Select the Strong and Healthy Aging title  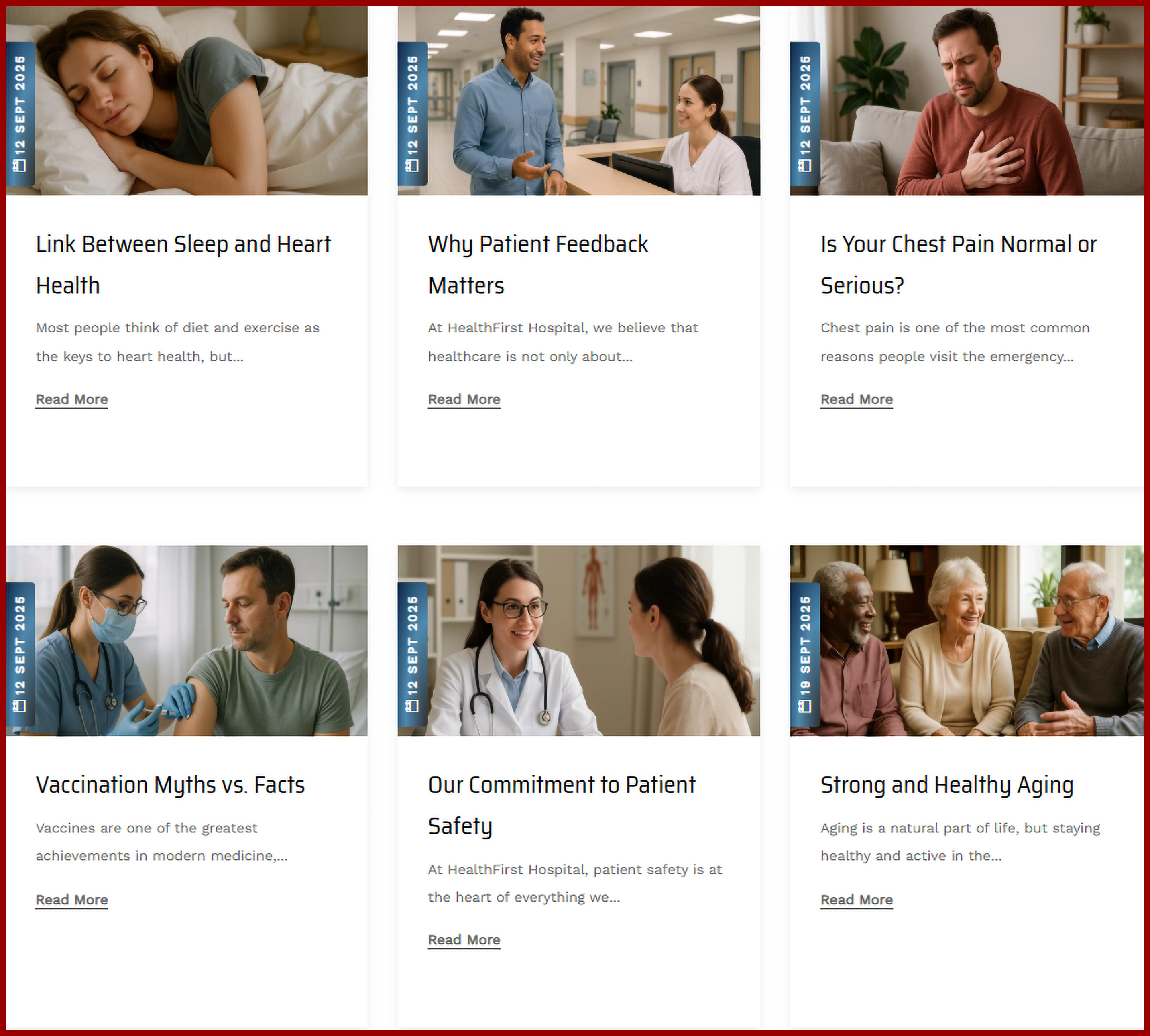[x=947, y=786]
